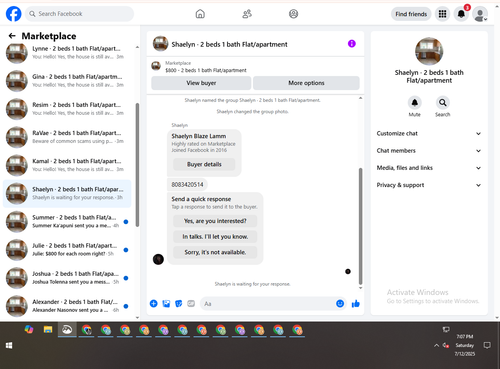Open the Groups icon in top navigation
The height and width of the screenshot is (369, 500).
coord(293,14)
